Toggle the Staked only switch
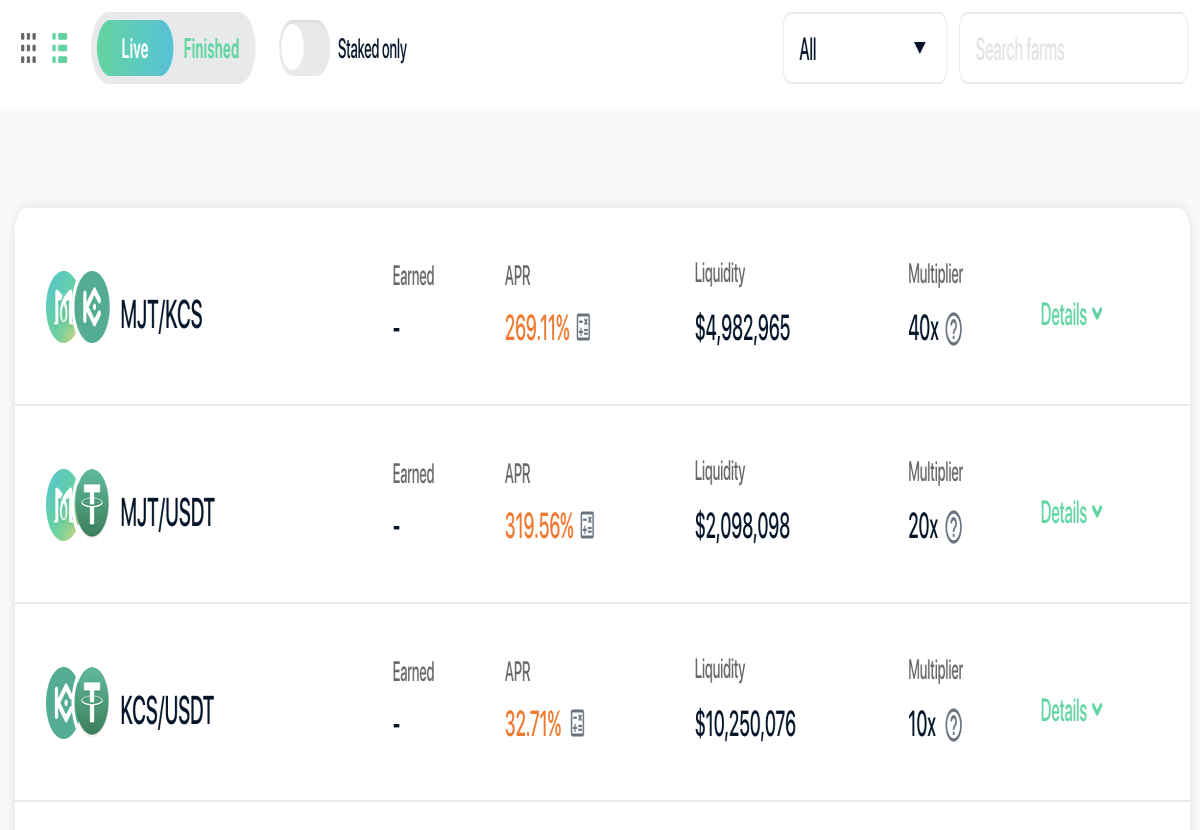This screenshot has height=830, width=1200. point(304,48)
